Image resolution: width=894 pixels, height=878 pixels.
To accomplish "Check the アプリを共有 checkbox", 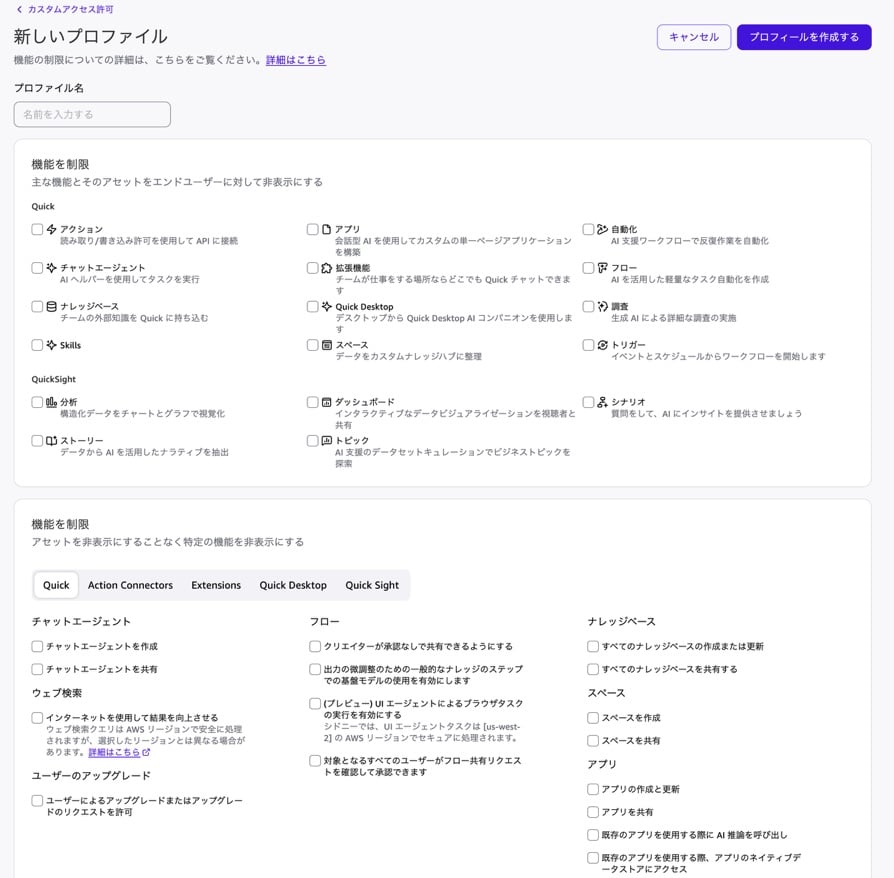I will [x=593, y=812].
